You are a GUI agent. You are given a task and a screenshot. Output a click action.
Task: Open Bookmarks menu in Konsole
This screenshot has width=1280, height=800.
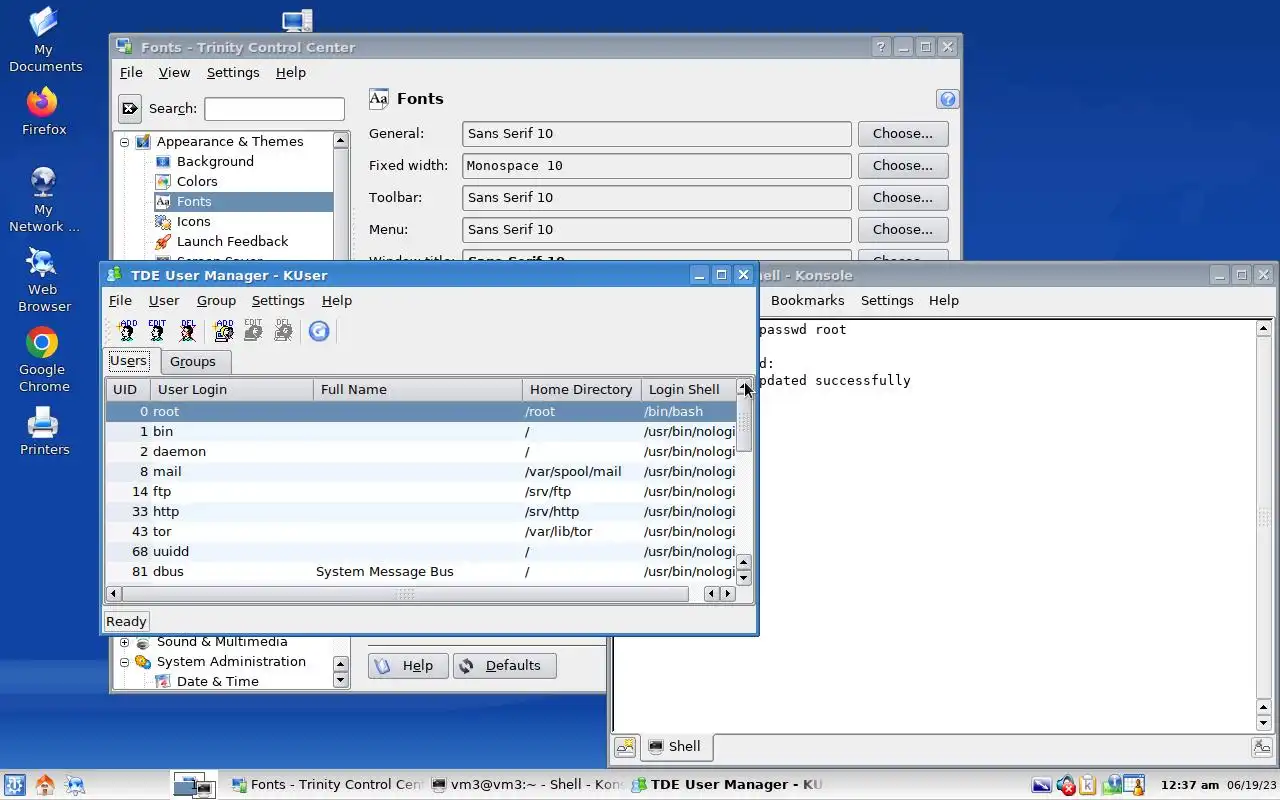[x=807, y=300]
